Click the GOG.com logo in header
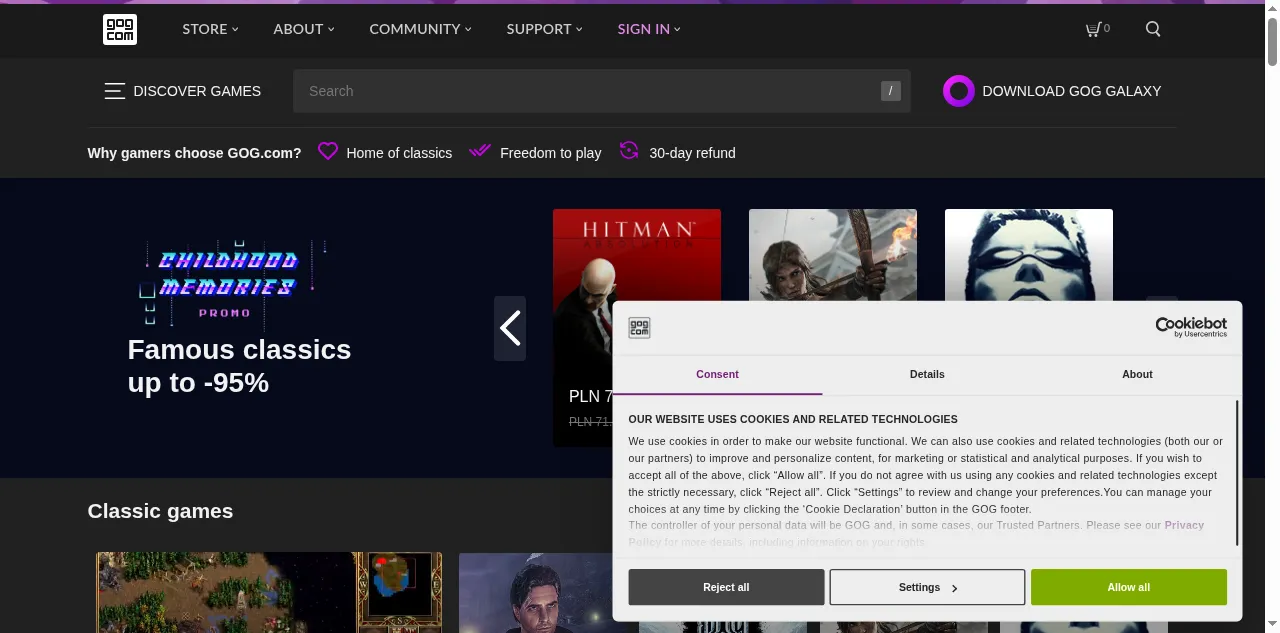 (x=120, y=30)
